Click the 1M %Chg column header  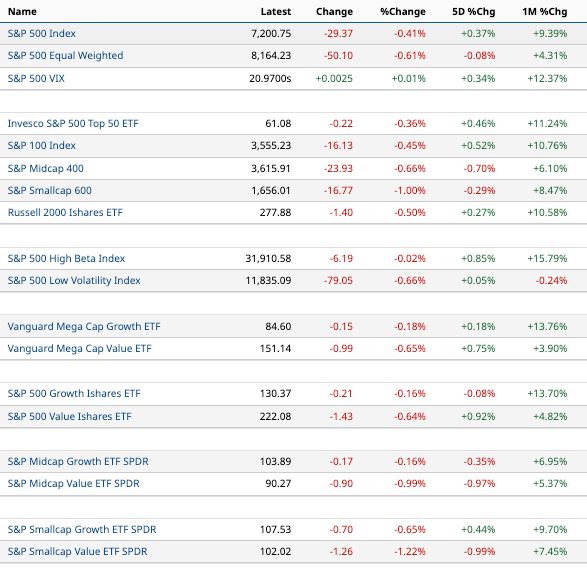click(545, 12)
